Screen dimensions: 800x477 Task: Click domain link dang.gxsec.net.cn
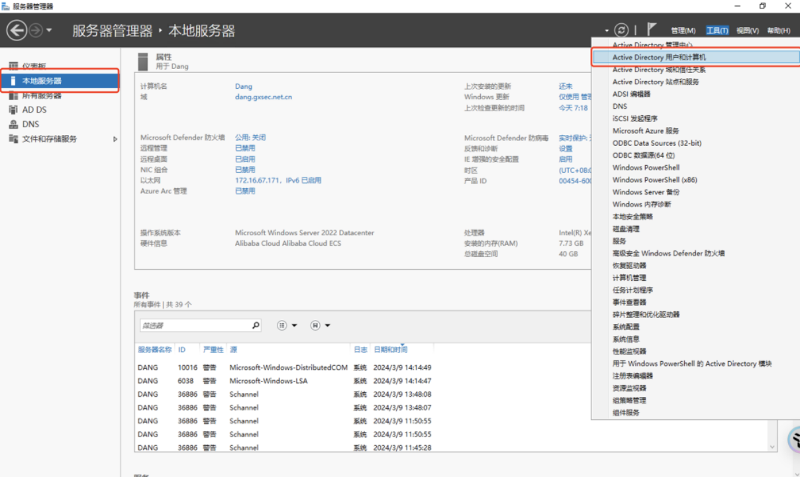(263, 97)
